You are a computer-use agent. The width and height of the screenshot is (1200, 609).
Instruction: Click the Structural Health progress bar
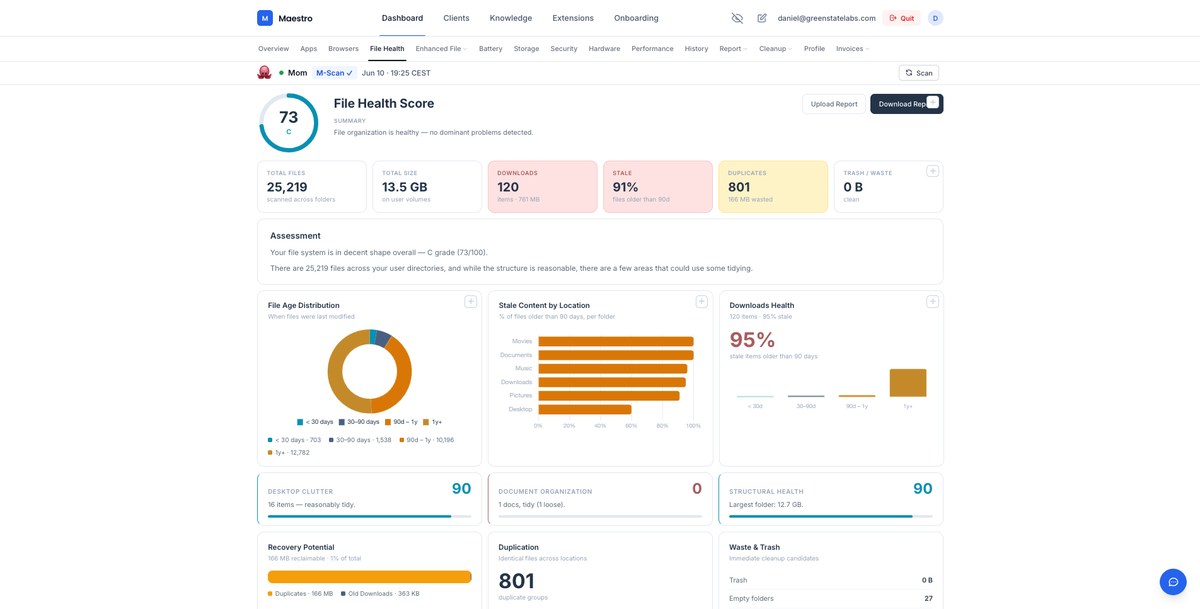[x=830, y=517]
